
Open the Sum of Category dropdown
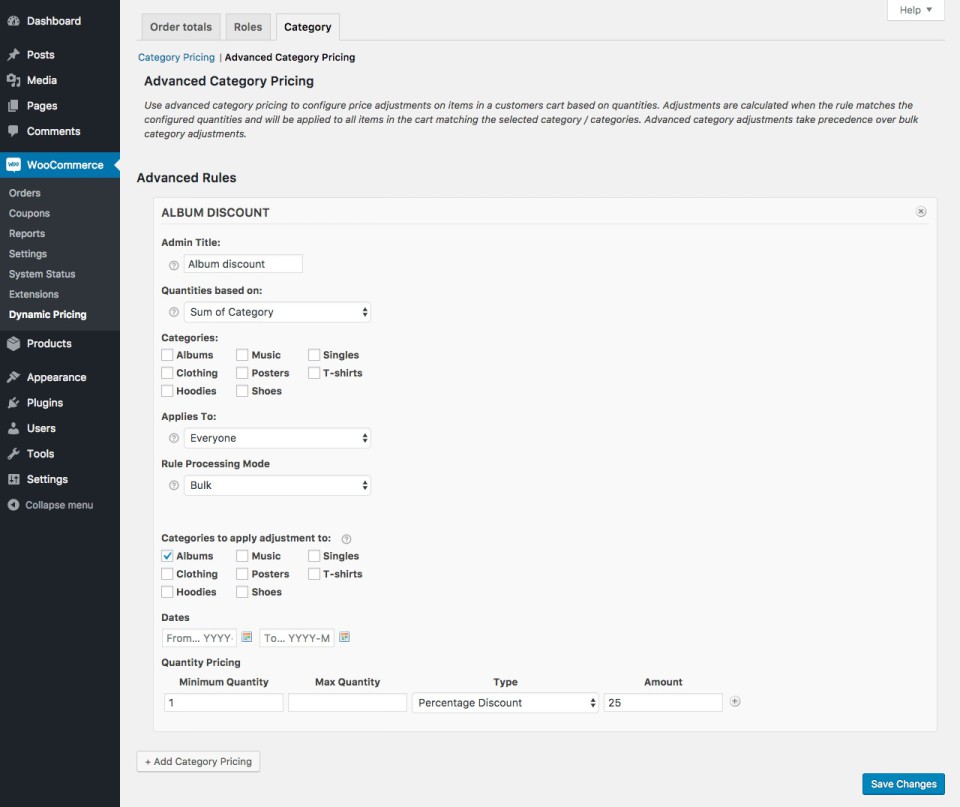click(277, 312)
